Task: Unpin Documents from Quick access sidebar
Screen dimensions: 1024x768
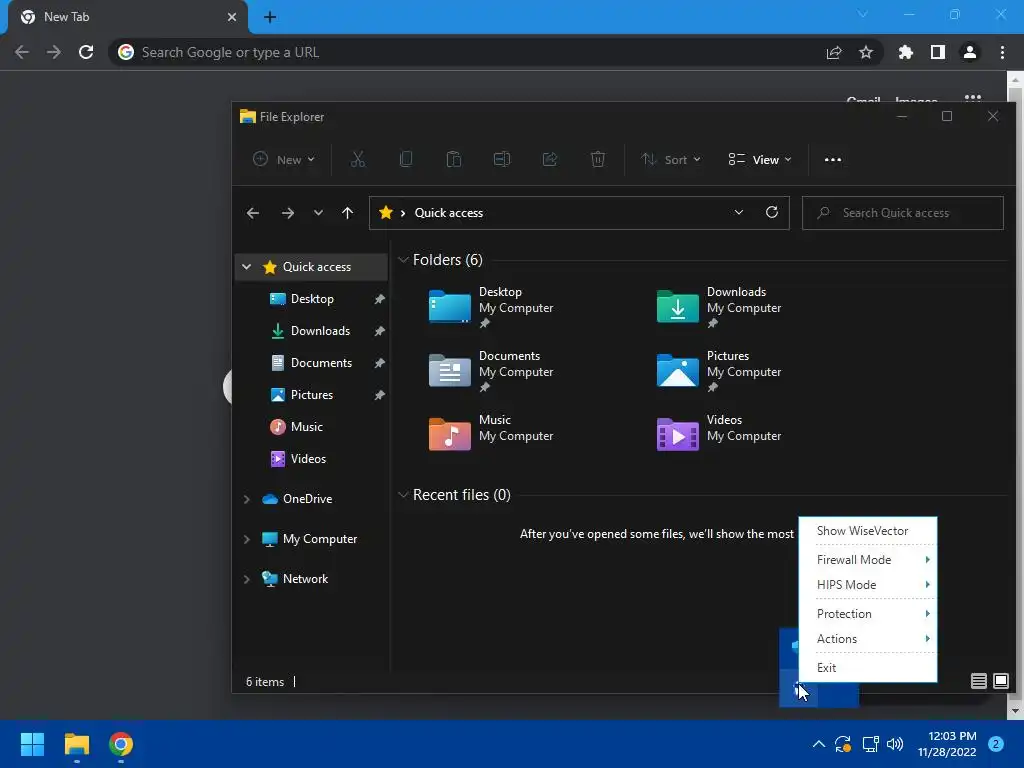Action: point(379,363)
